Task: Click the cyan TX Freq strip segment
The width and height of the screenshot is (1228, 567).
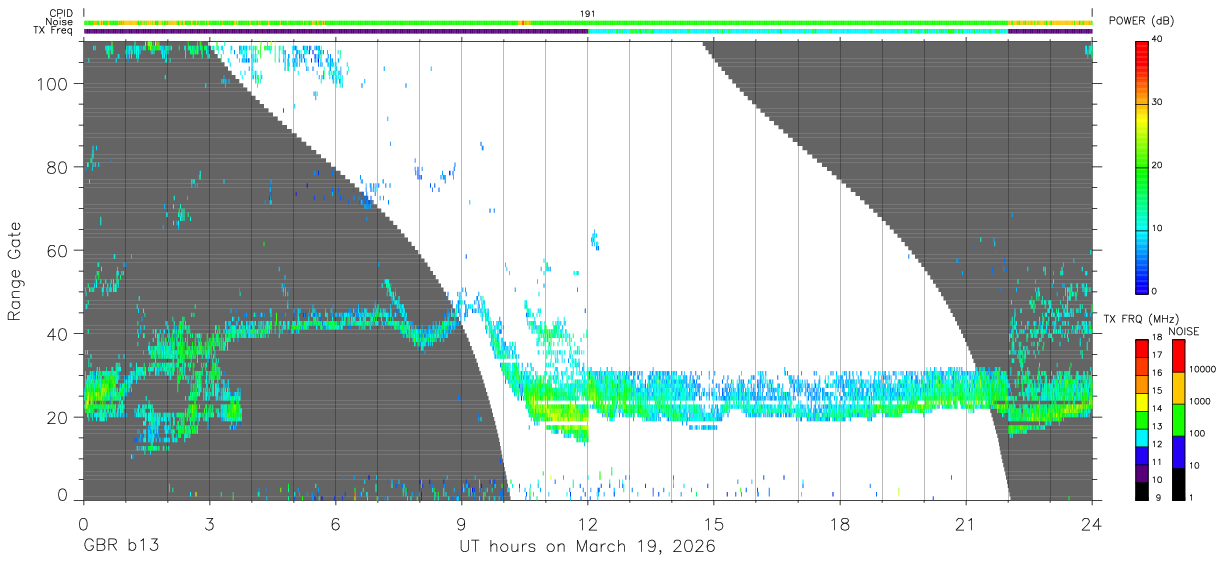Action: click(798, 31)
